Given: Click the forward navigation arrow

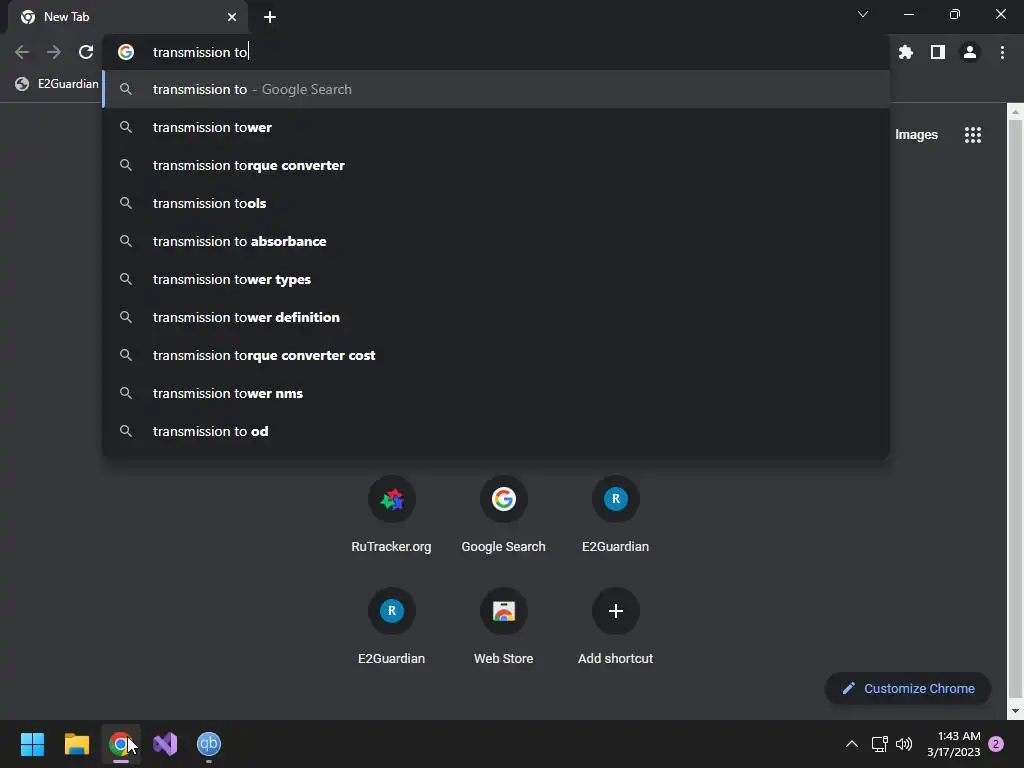Looking at the screenshot, I should pyautogui.click(x=54, y=52).
